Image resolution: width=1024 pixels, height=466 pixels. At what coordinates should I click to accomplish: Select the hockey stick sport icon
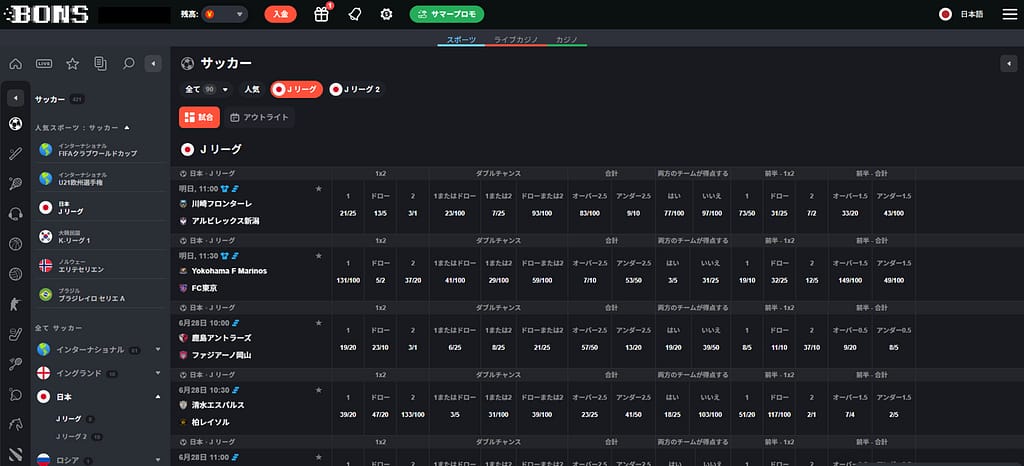coord(16,334)
